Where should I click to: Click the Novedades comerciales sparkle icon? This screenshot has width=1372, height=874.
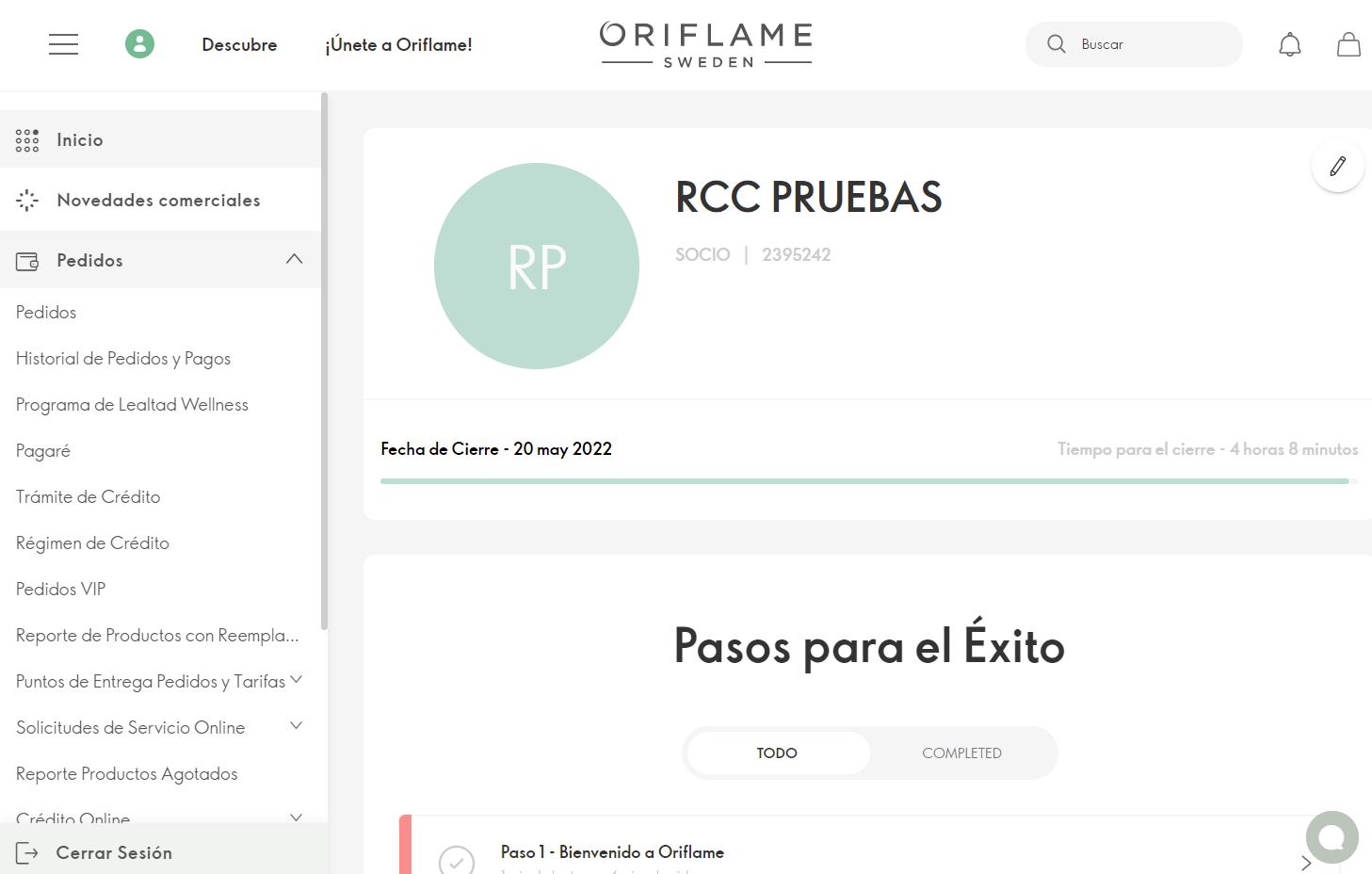coord(27,201)
